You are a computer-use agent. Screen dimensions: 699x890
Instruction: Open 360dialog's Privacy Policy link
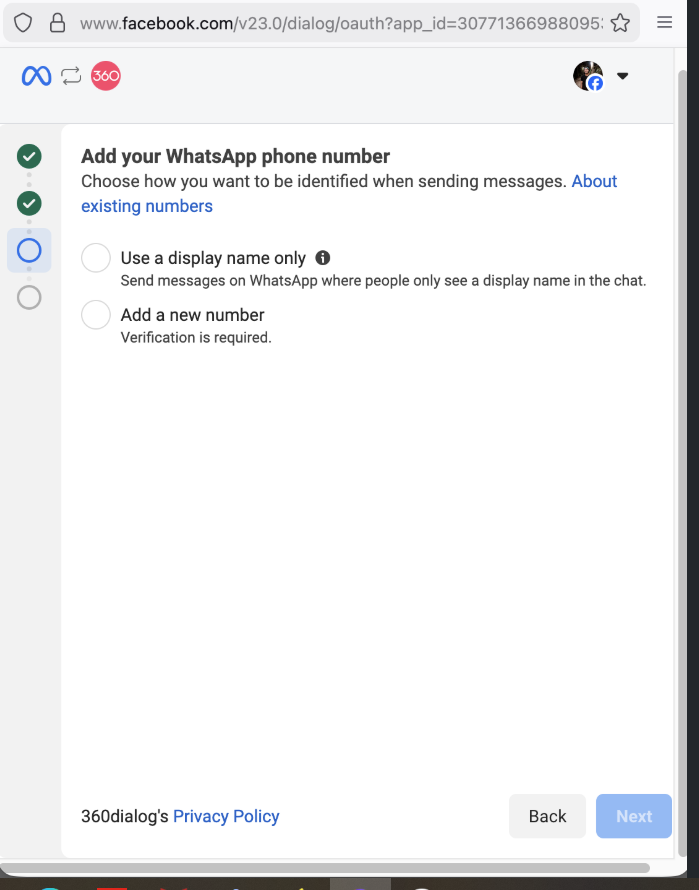pos(226,816)
